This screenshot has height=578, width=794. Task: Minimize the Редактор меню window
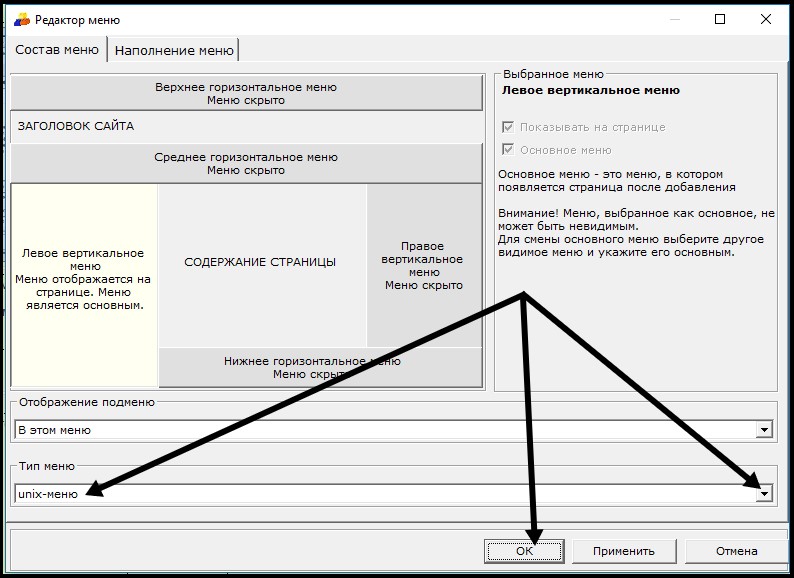674,19
